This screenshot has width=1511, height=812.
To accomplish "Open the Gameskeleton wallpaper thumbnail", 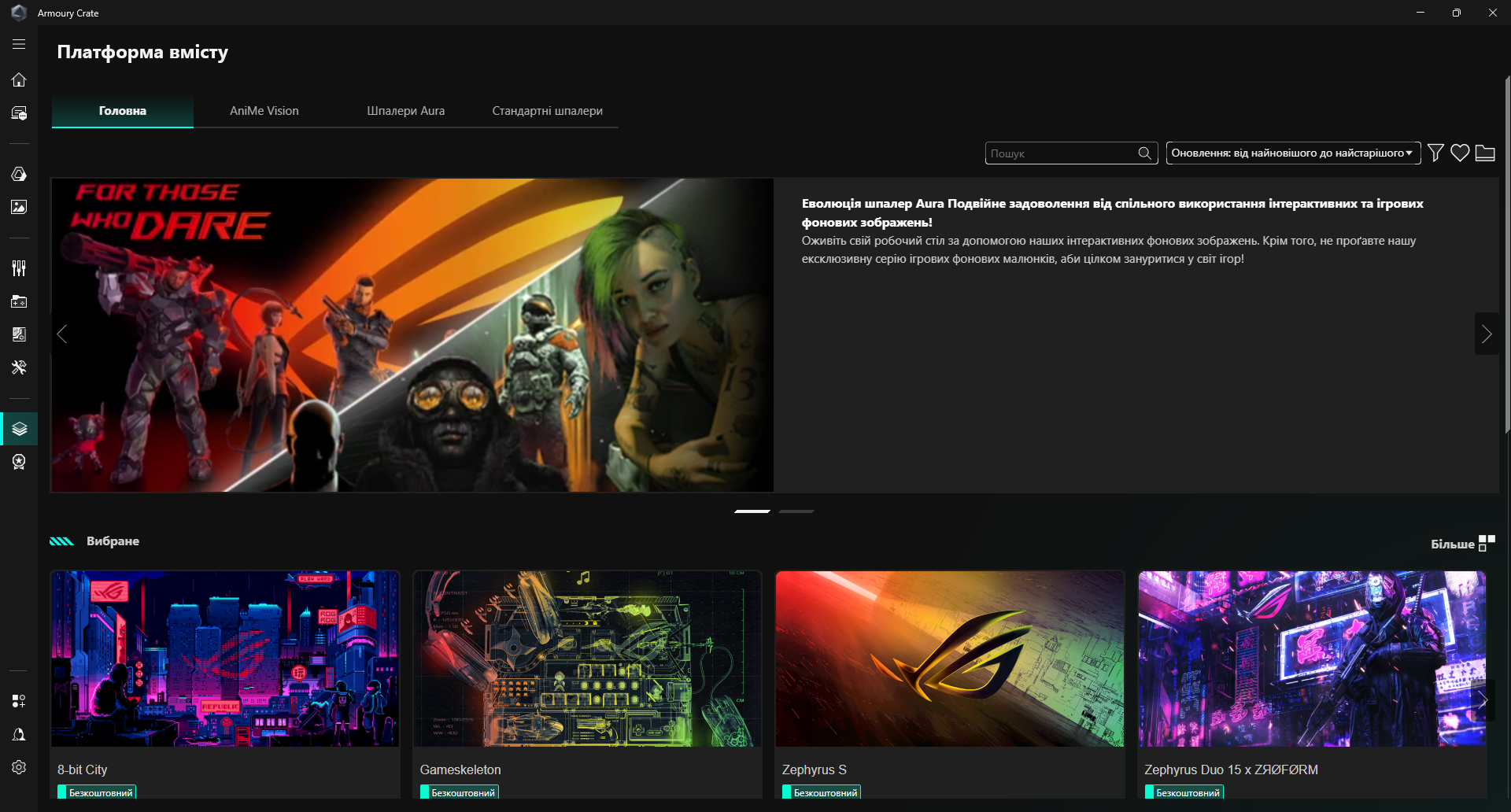I will point(587,659).
